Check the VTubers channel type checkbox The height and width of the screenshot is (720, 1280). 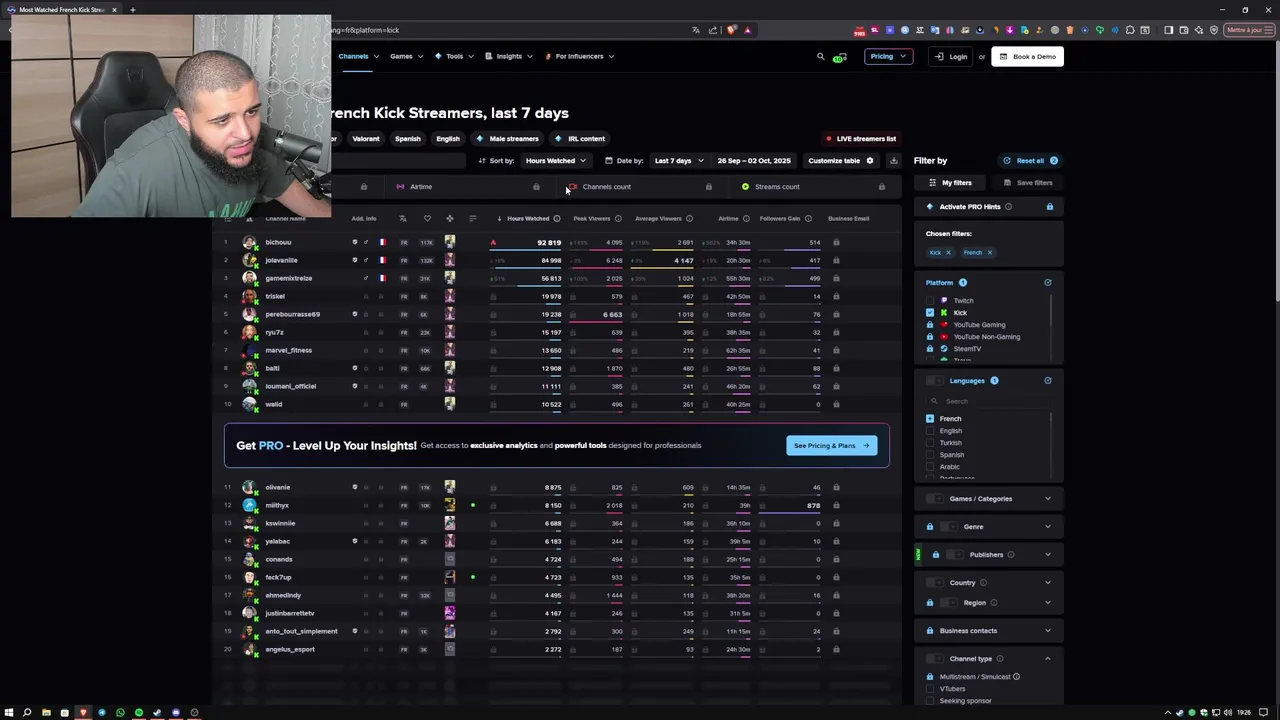click(930, 688)
